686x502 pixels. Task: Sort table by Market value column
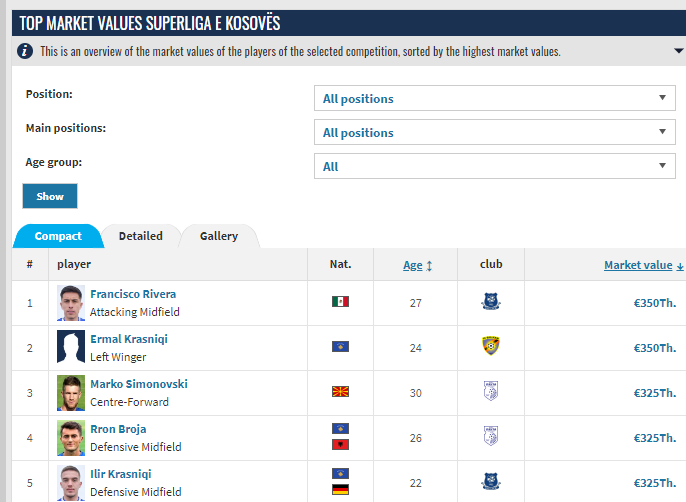644,265
